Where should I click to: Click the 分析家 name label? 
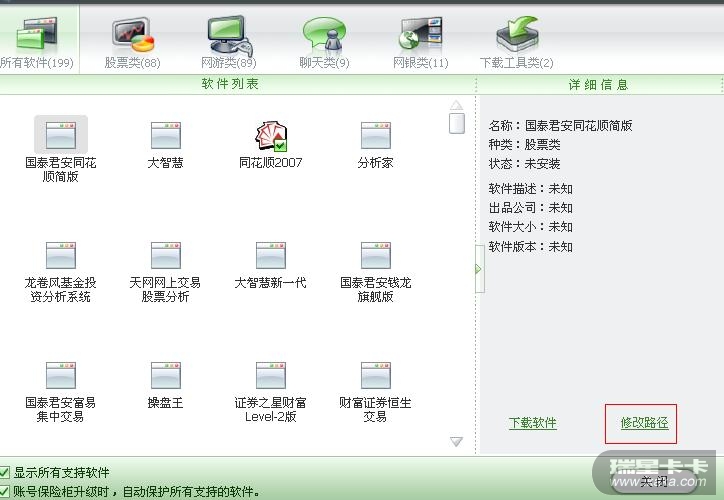coord(375,163)
